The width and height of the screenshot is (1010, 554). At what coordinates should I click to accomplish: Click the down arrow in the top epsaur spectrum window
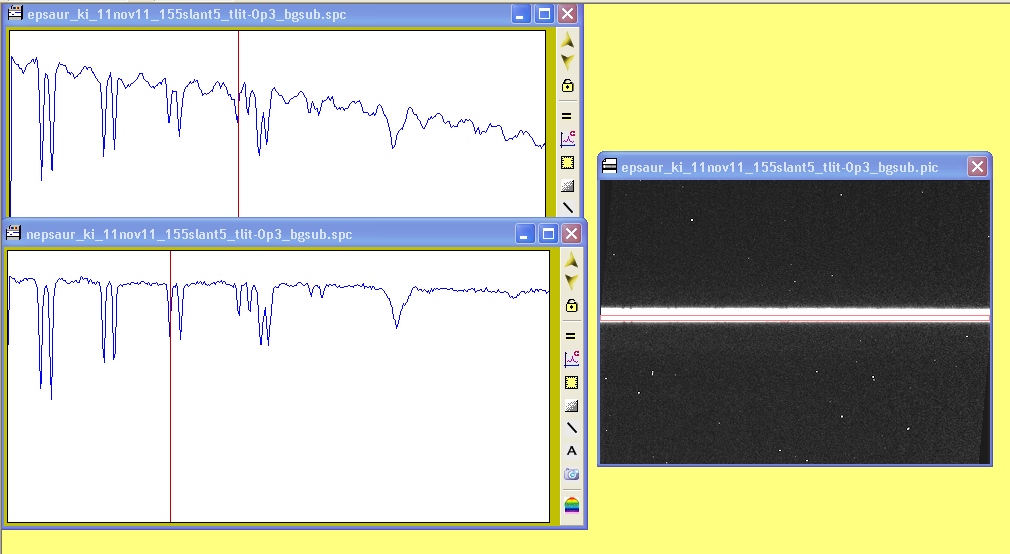567,62
